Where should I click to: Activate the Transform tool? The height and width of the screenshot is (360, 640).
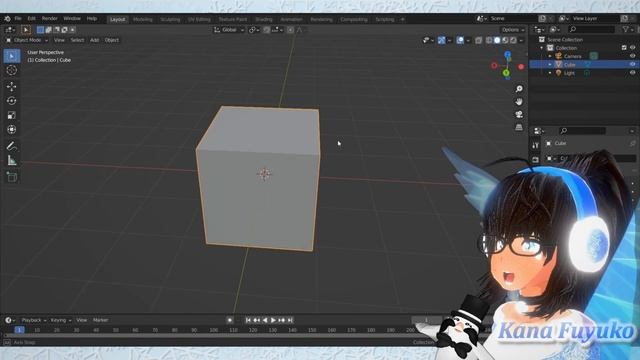tap(12, 130)
